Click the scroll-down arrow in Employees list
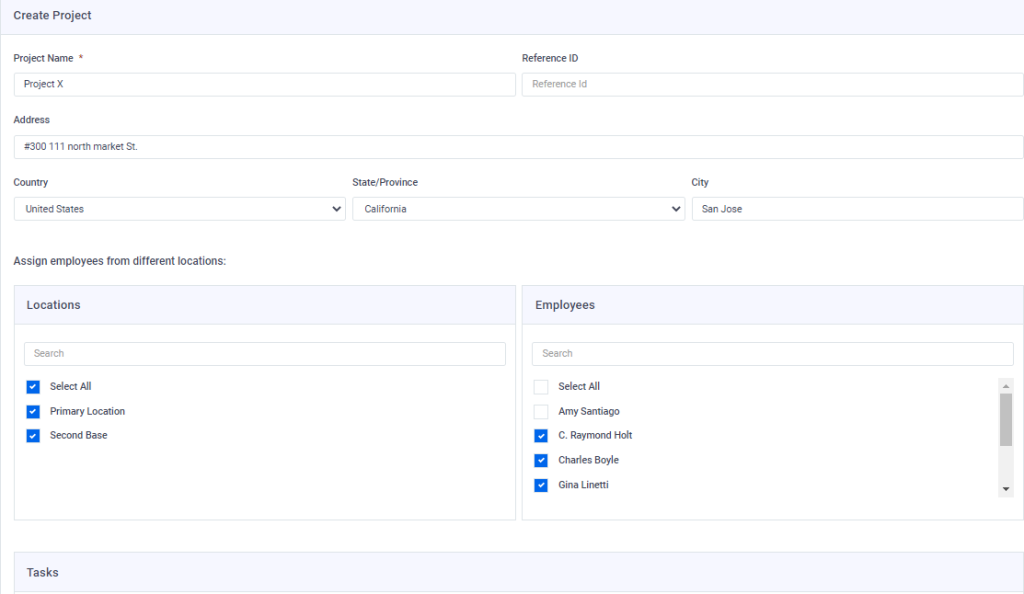 click(1008, 488)
